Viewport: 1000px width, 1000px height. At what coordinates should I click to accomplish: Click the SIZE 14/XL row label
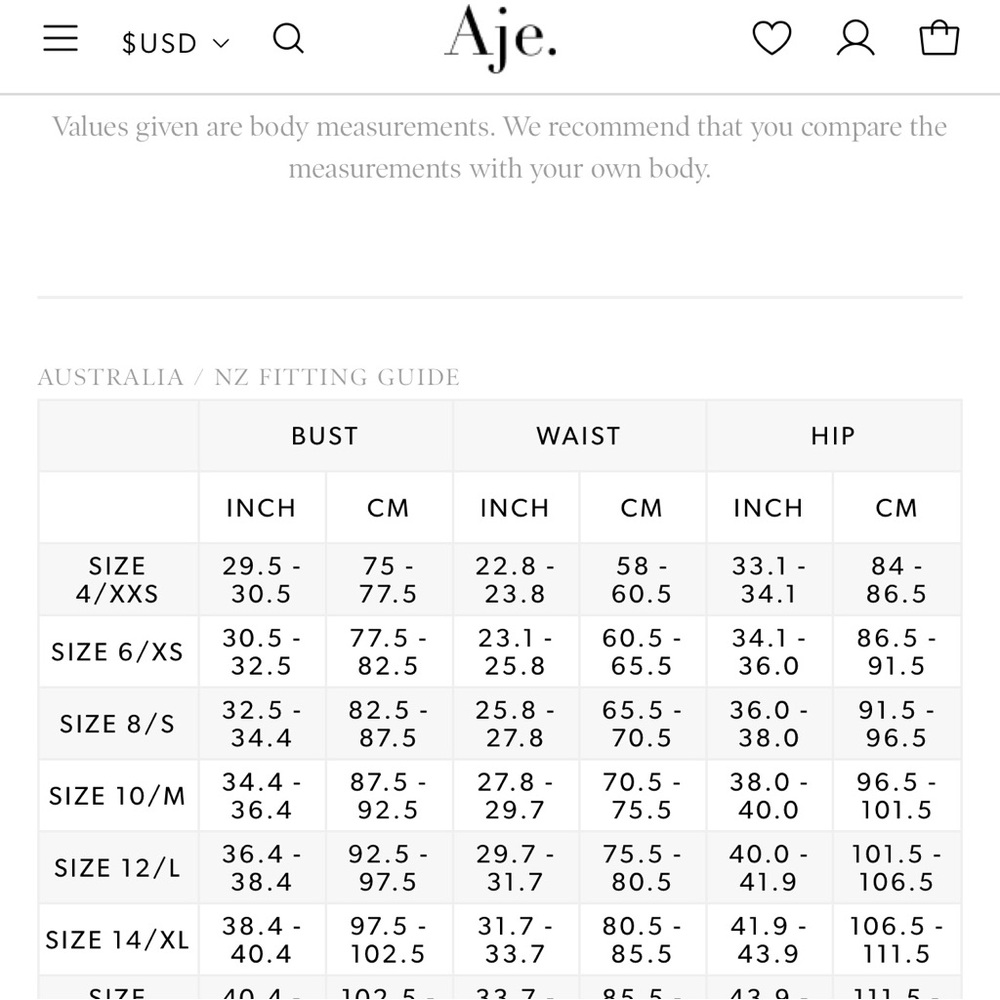(x=117, y=940)
